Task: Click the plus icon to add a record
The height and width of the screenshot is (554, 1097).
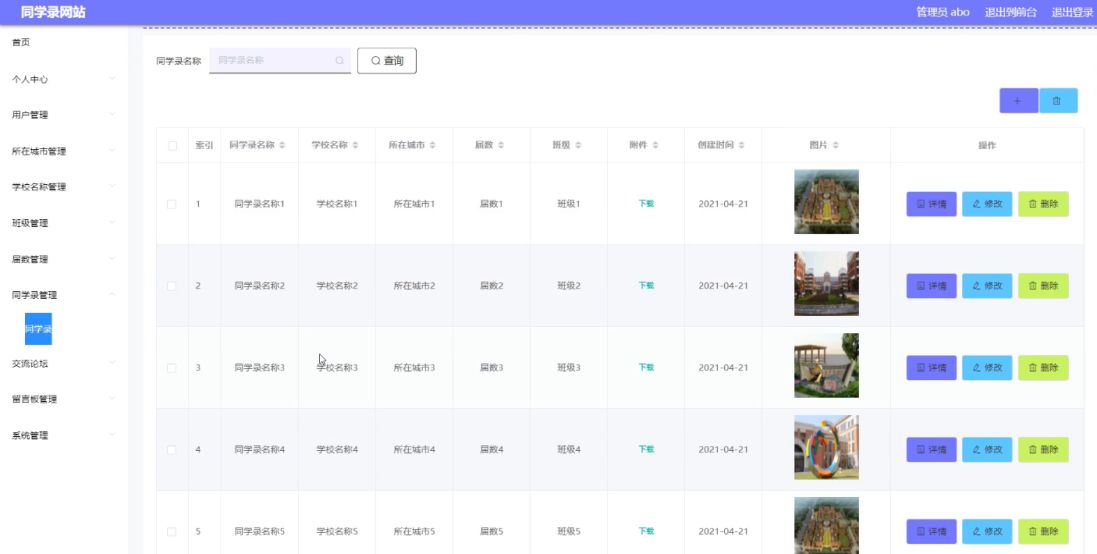Action: [x=1018, y=101]
